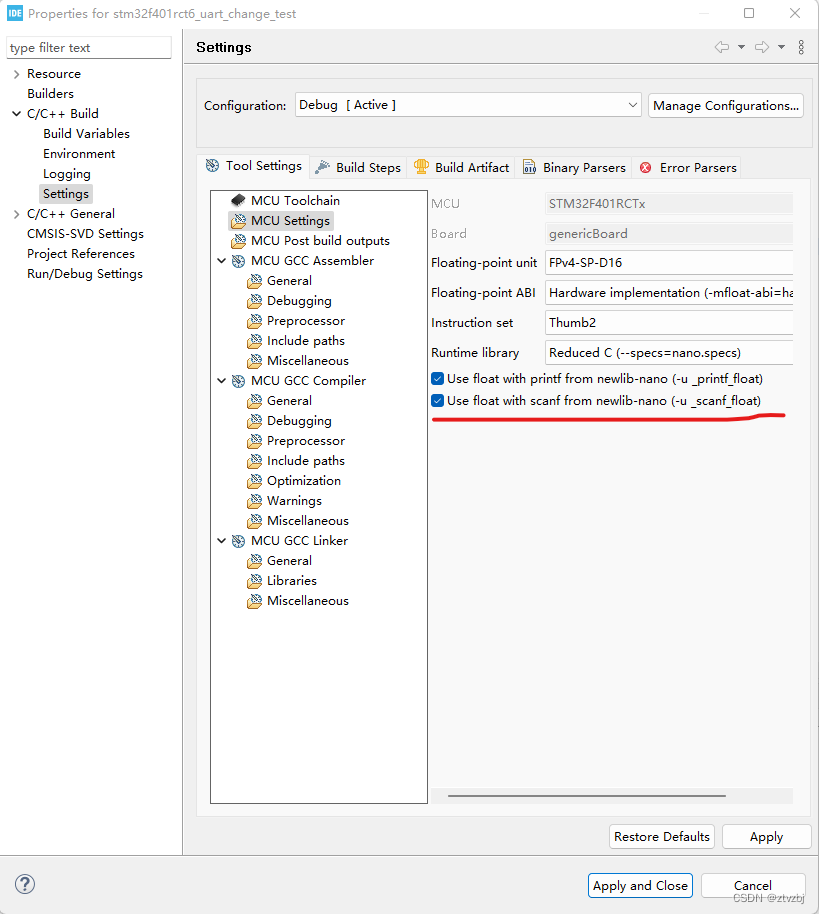Click the Apply and Close button

[640, 885]
